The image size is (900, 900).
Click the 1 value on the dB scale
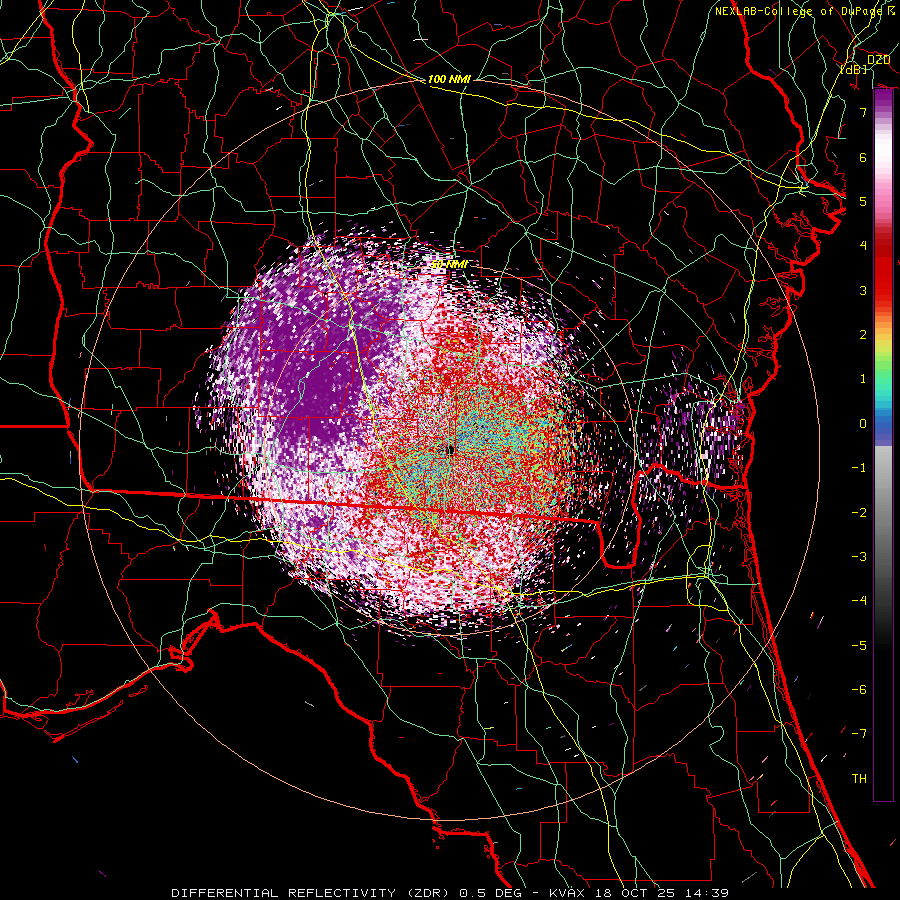863,379
